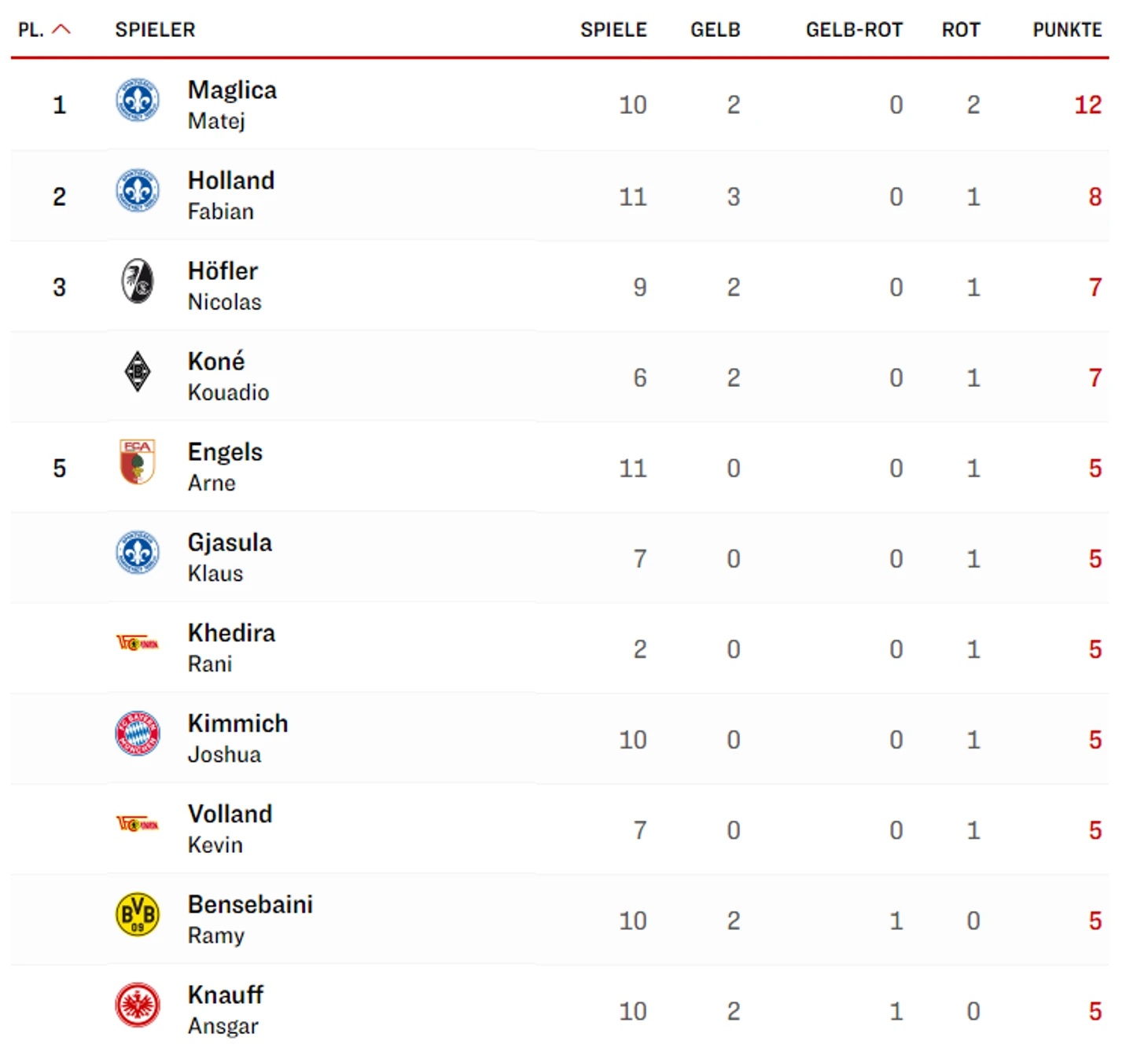Click Bayern München crest beside Kimmich

[138, 734]
